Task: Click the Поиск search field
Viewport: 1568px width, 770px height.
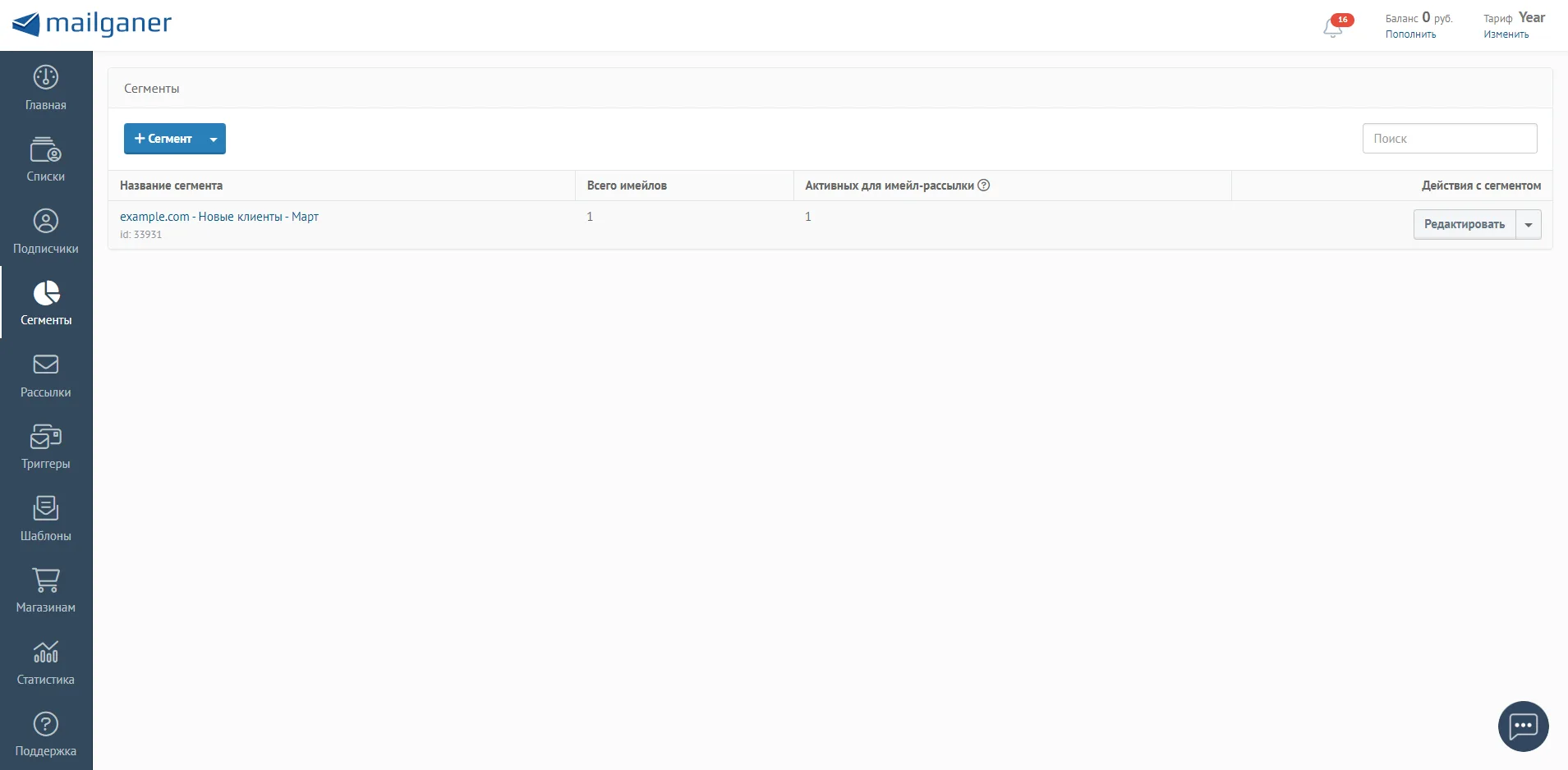Action: point(1450,139)
